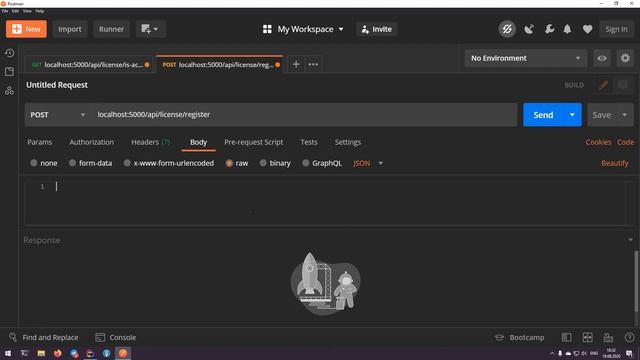Open the notifications bell icon
640x360 pixels.
(567, 29)
